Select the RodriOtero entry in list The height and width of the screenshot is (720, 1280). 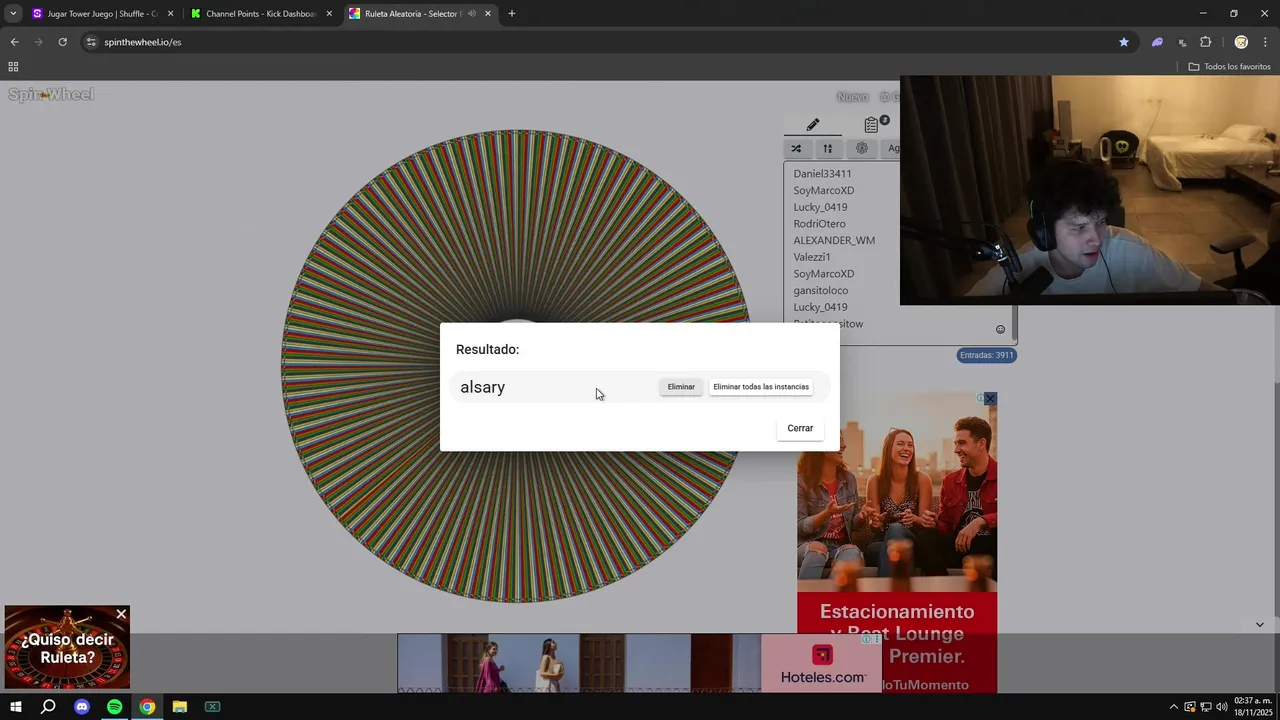tap(819, 224)
